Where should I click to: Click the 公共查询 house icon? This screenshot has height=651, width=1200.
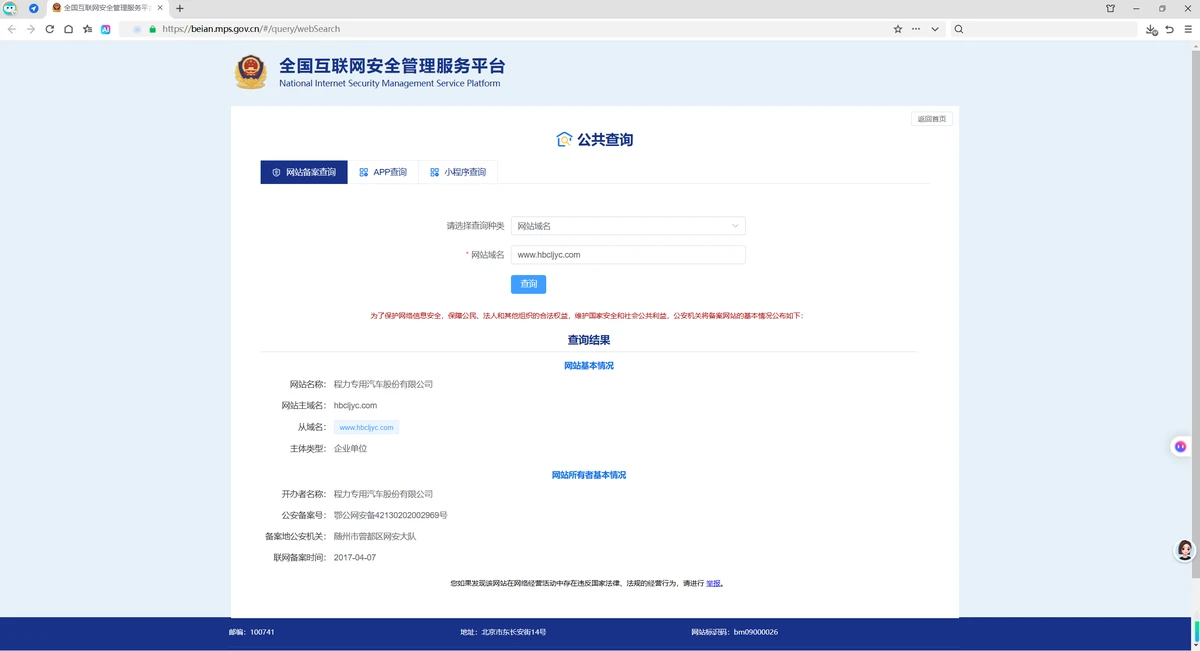click(x=564, y=140)
